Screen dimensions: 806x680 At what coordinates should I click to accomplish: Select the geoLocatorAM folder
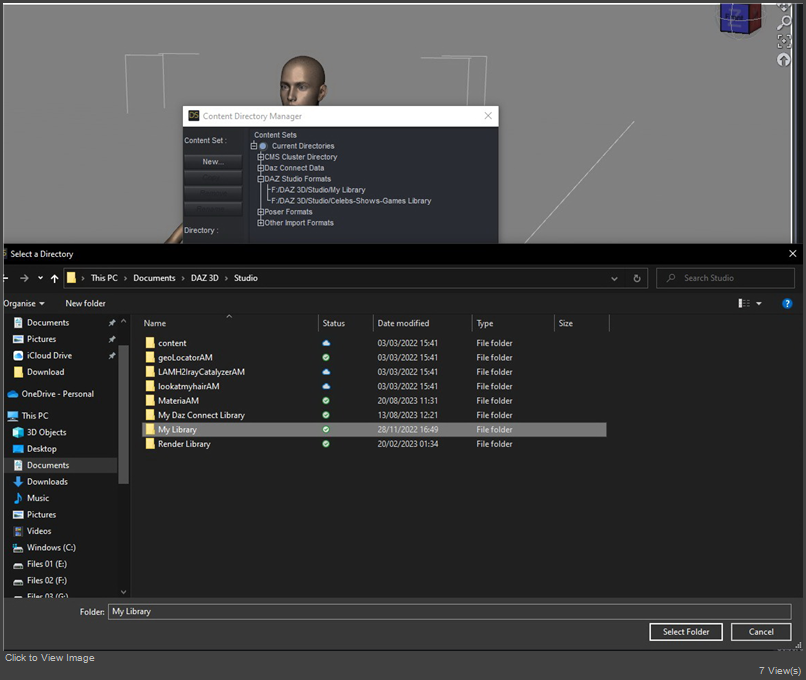[374, 357]
